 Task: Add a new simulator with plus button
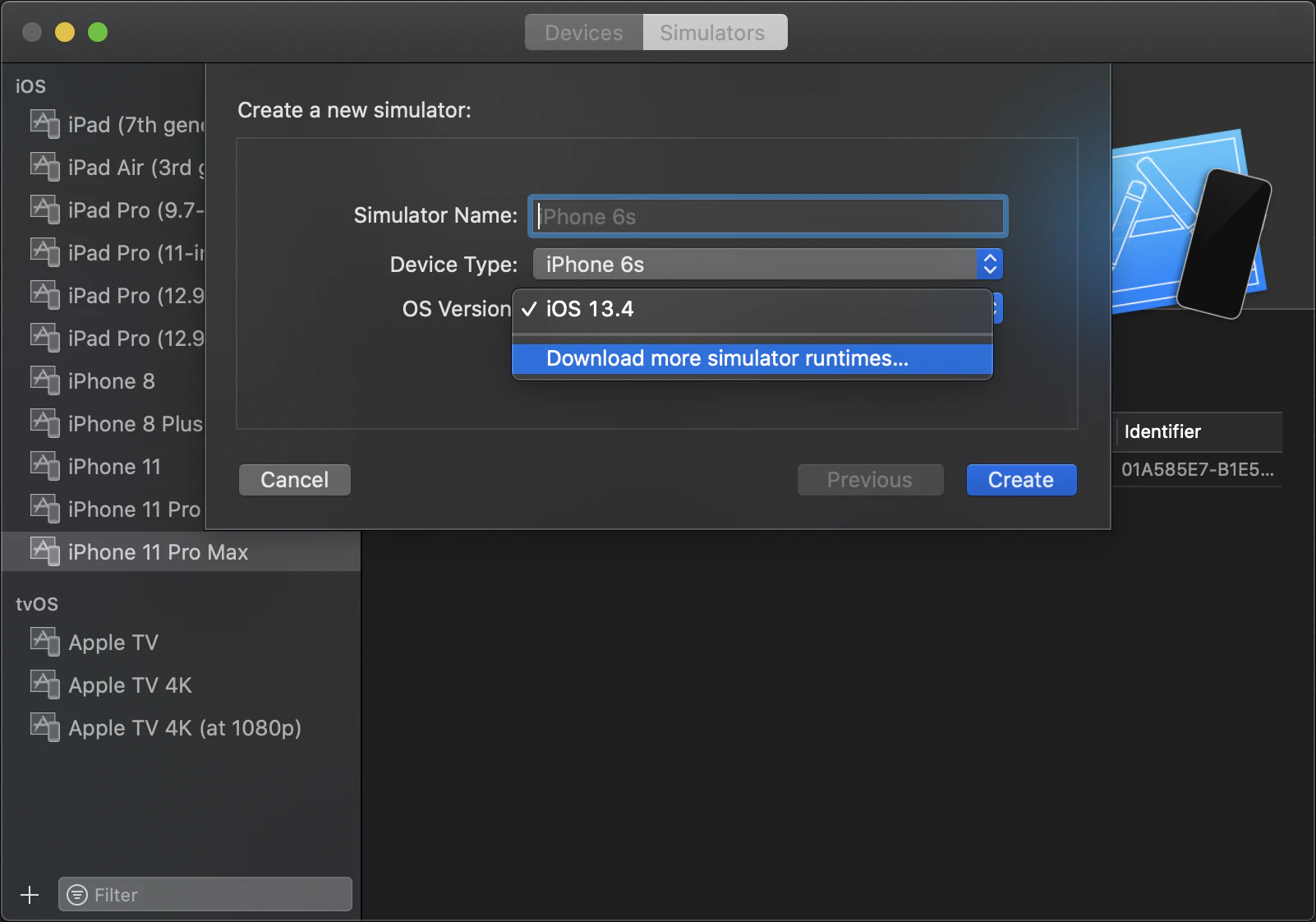coord(30,895)
